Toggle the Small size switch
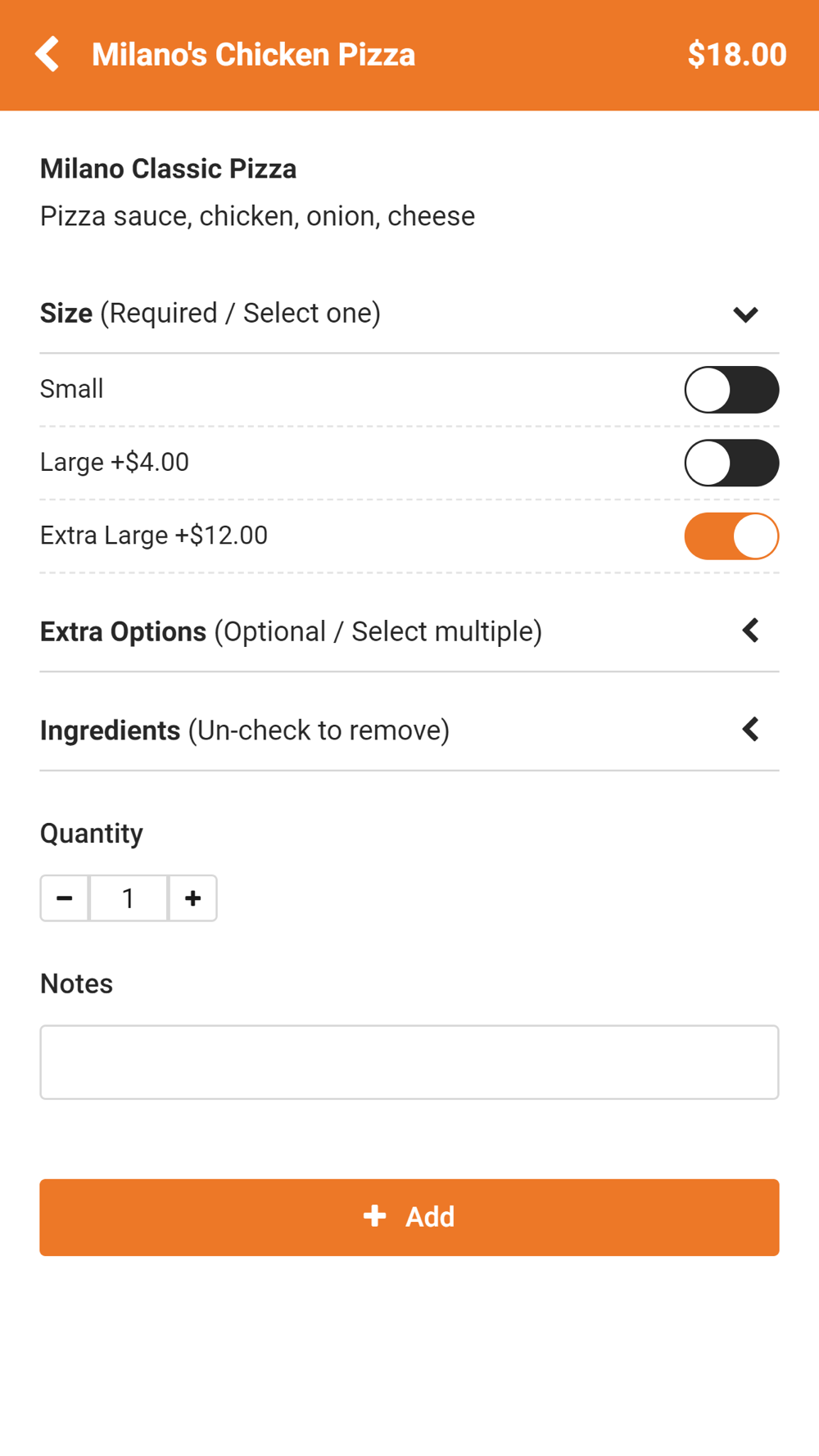The width and height of the screenshot is (819, 1456). (x=731, y=390)
